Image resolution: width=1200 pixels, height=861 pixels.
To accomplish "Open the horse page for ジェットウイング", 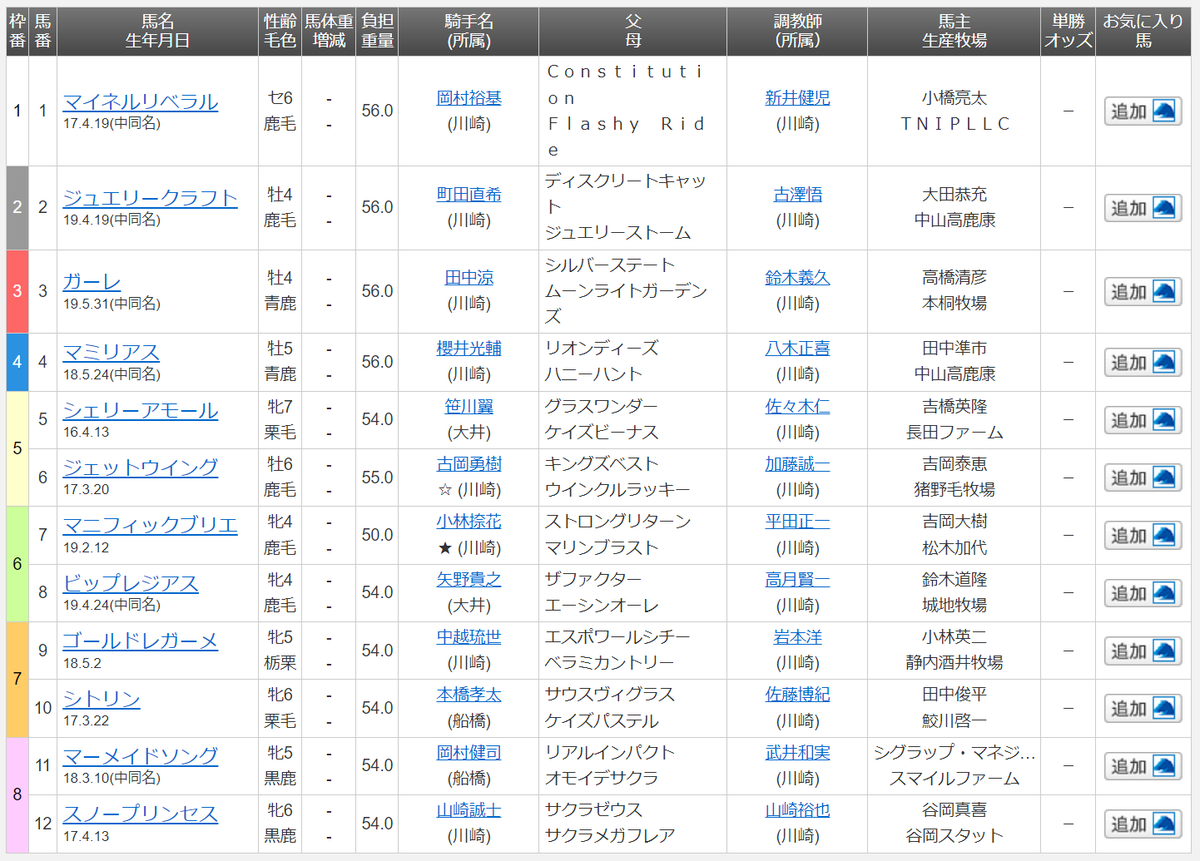I will pos(140,467).
